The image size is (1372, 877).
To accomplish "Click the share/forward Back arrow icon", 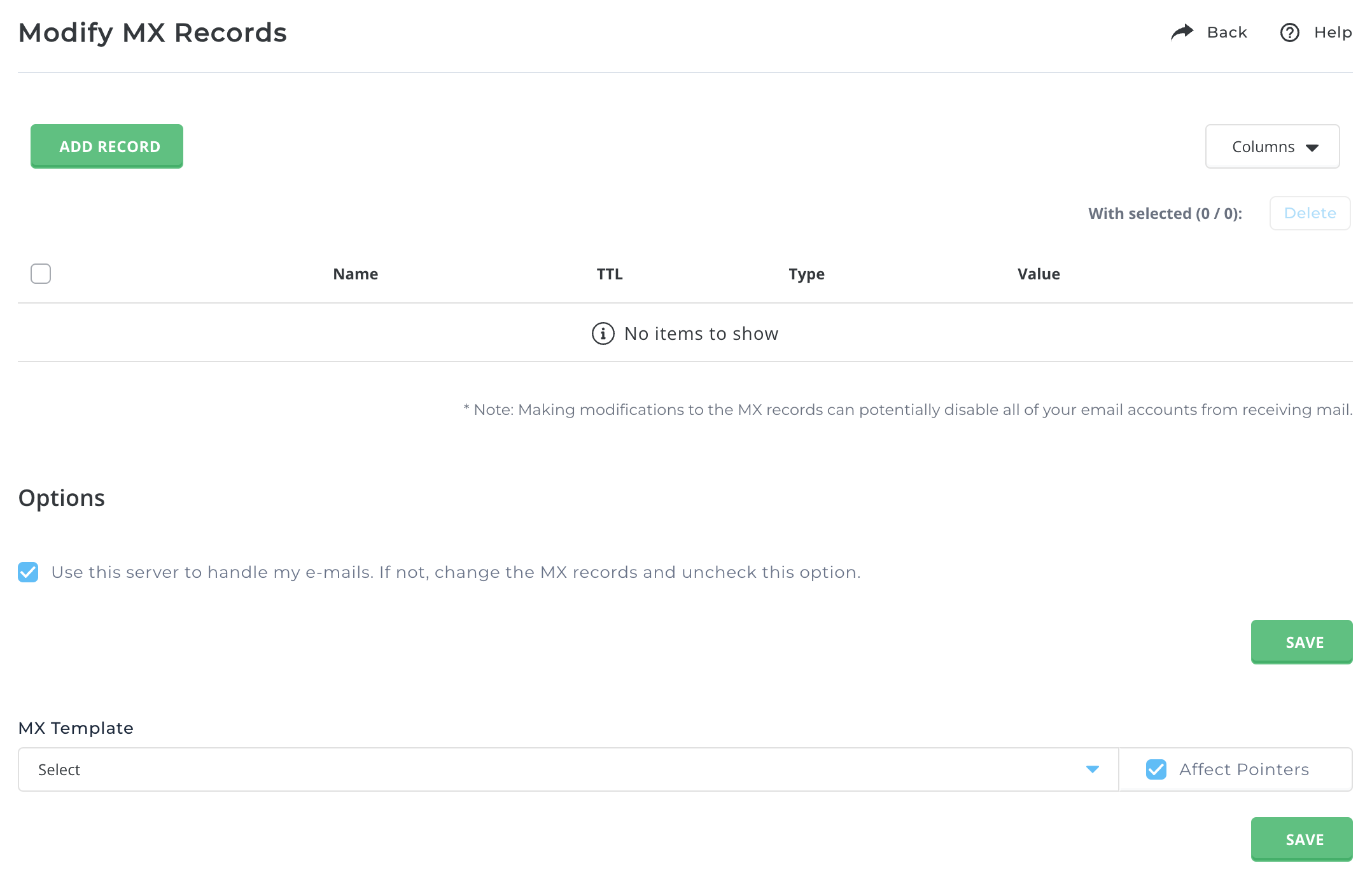I will pos(1183,32).
